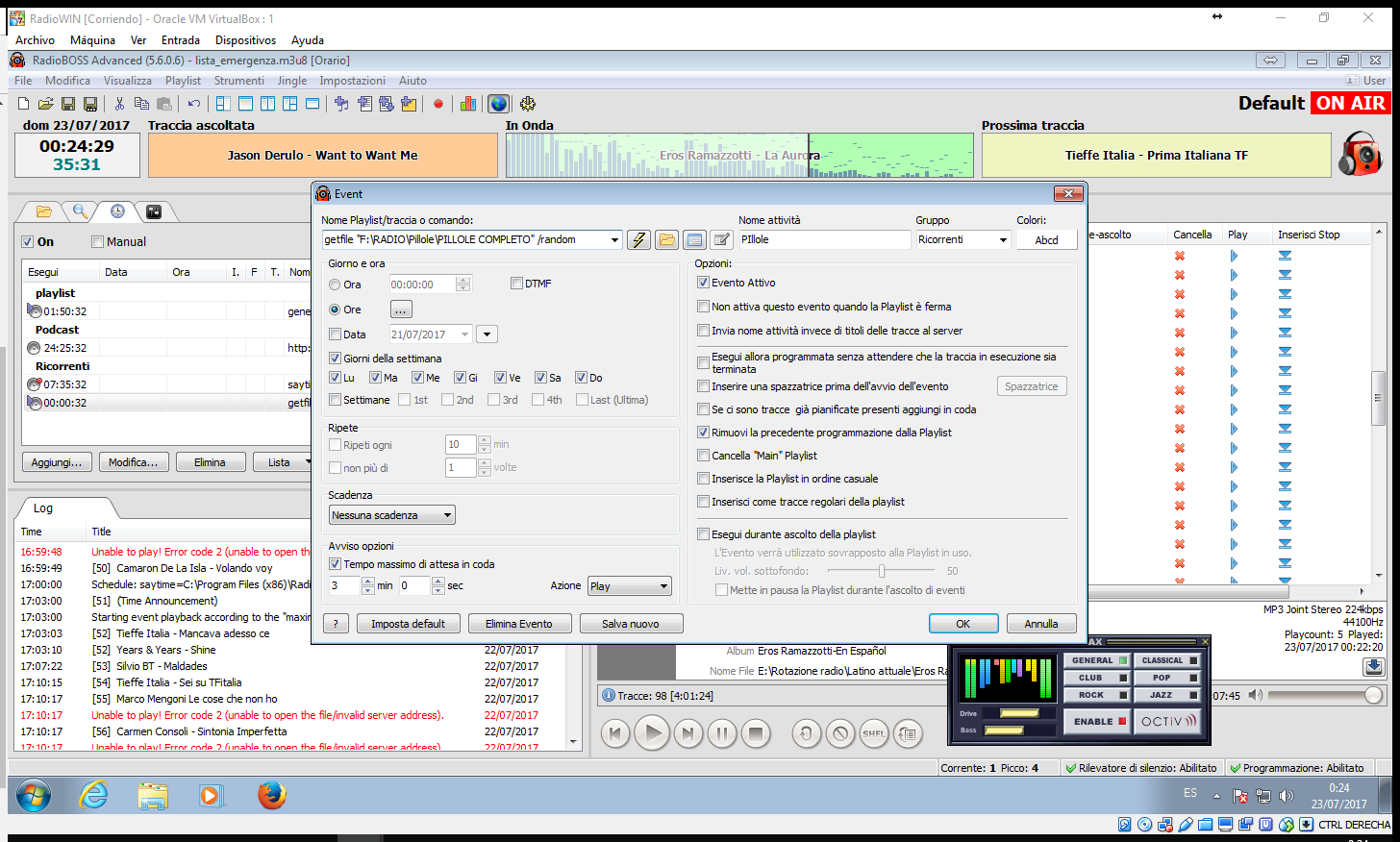Click the lightning command icon in Event dialog
The height and width of the screenshot is (842, 1400).
click(x=639, y=240)
